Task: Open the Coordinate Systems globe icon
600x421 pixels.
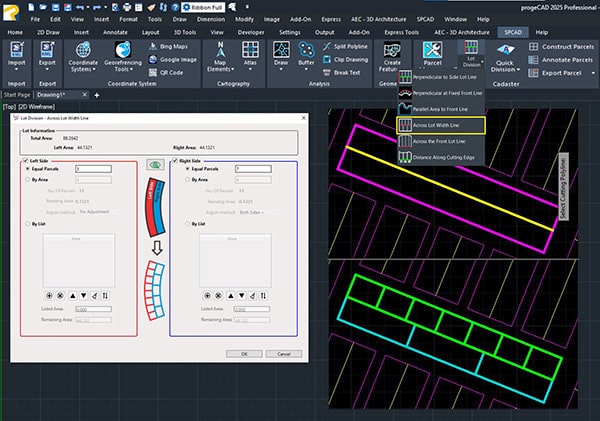Action: tap(83, 50)
